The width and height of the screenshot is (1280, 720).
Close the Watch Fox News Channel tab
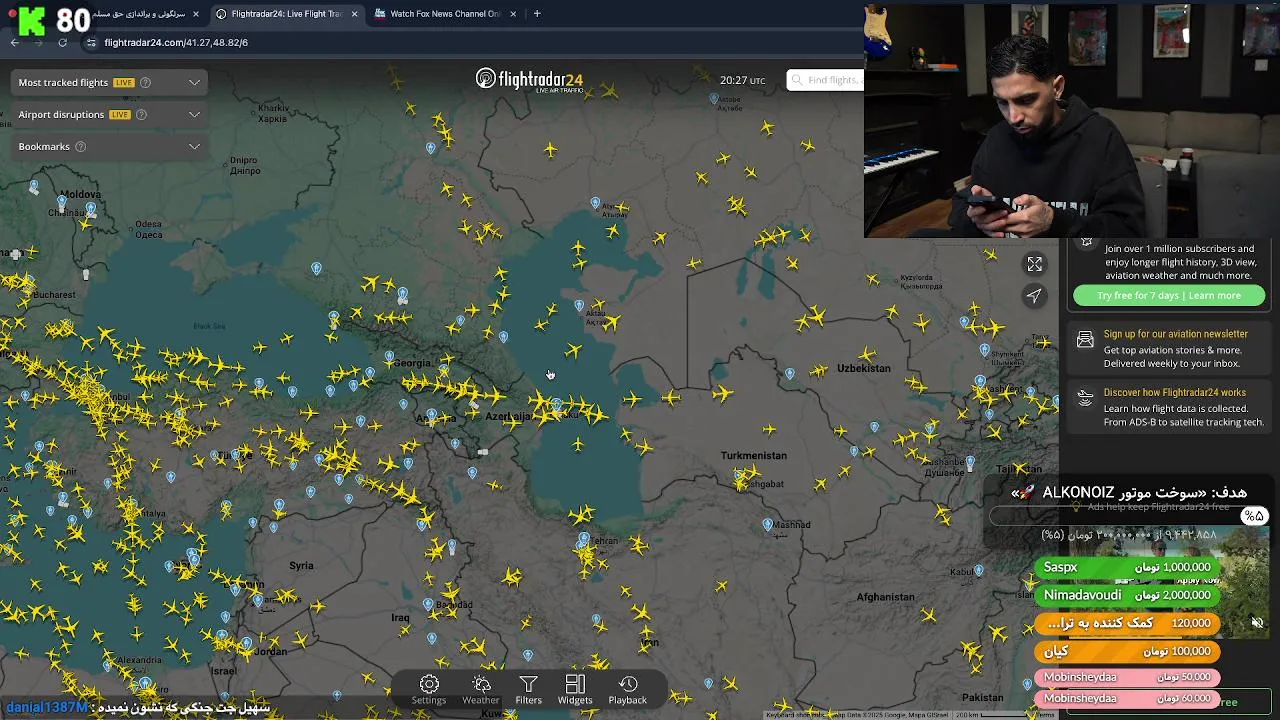pos(514,14)
